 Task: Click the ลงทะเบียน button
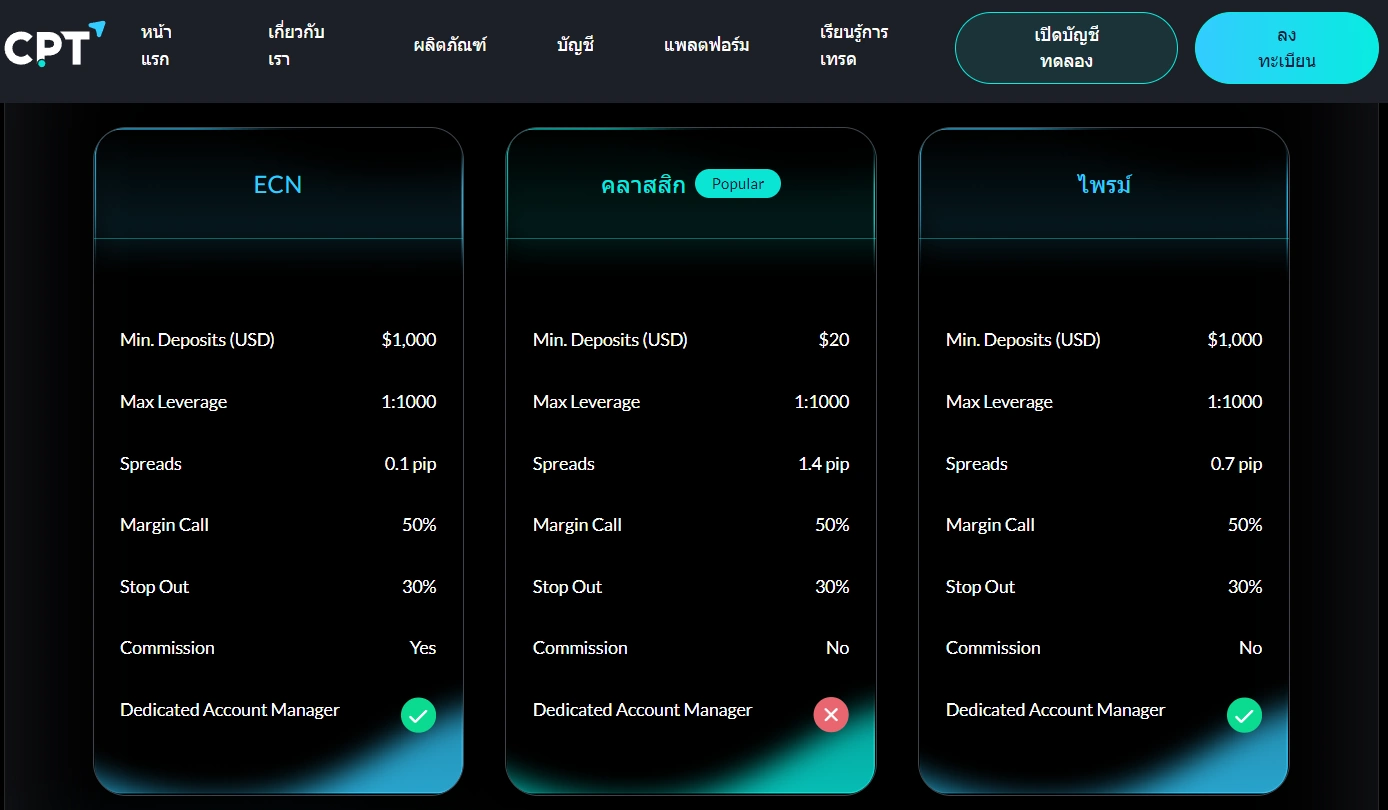click(1286, 47)
